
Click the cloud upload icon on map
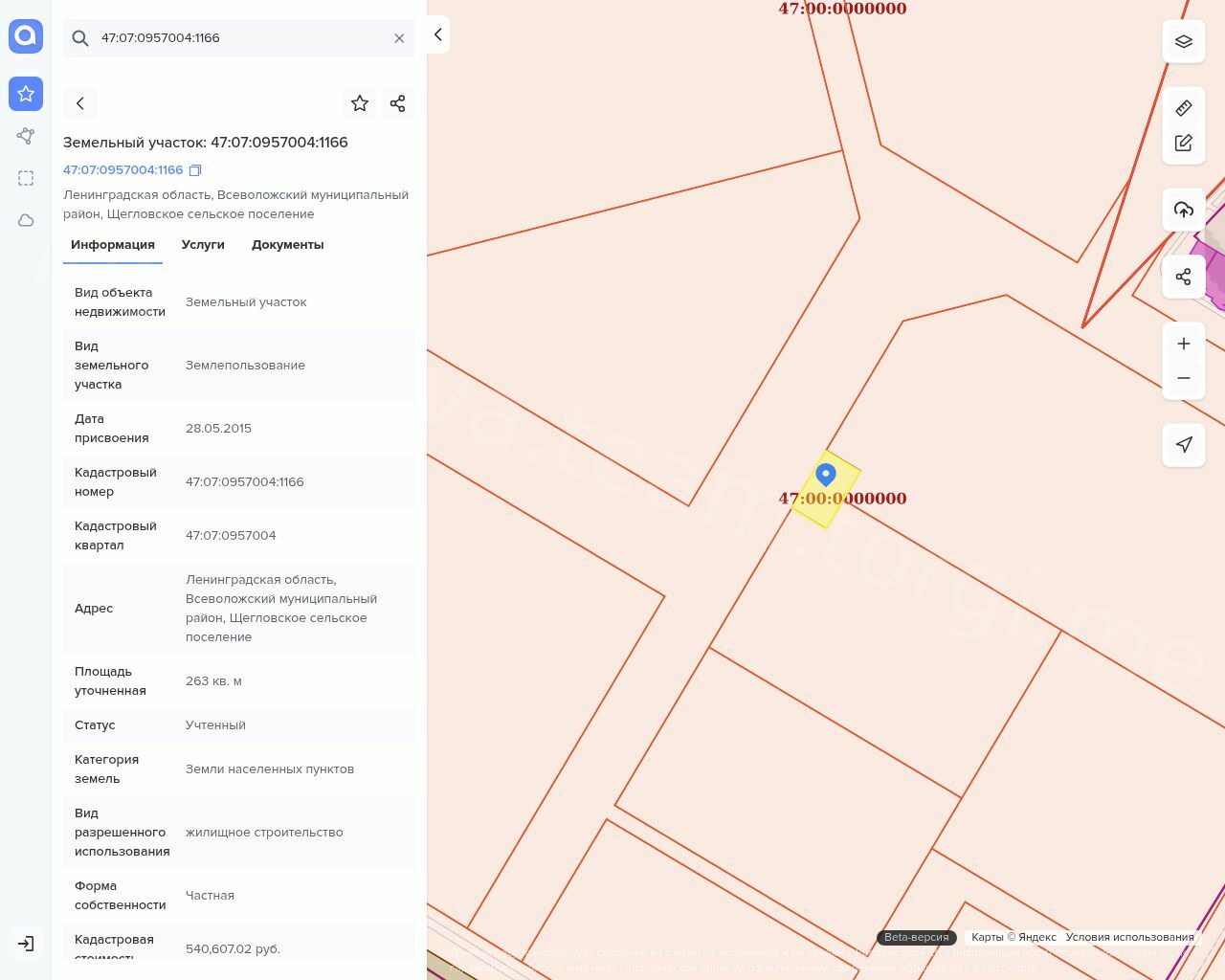point(1184,210)
